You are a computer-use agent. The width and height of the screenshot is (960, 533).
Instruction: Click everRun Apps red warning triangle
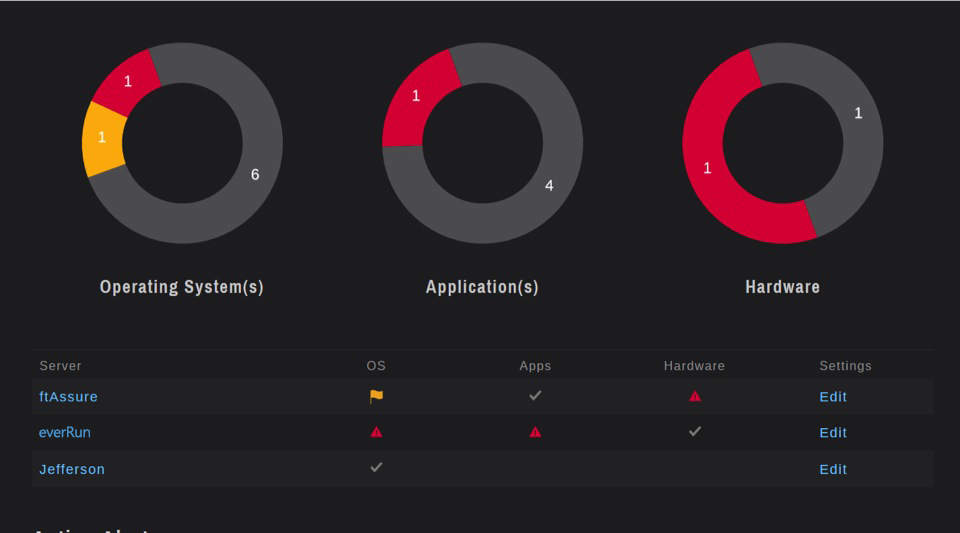click(x=535, y=432)
